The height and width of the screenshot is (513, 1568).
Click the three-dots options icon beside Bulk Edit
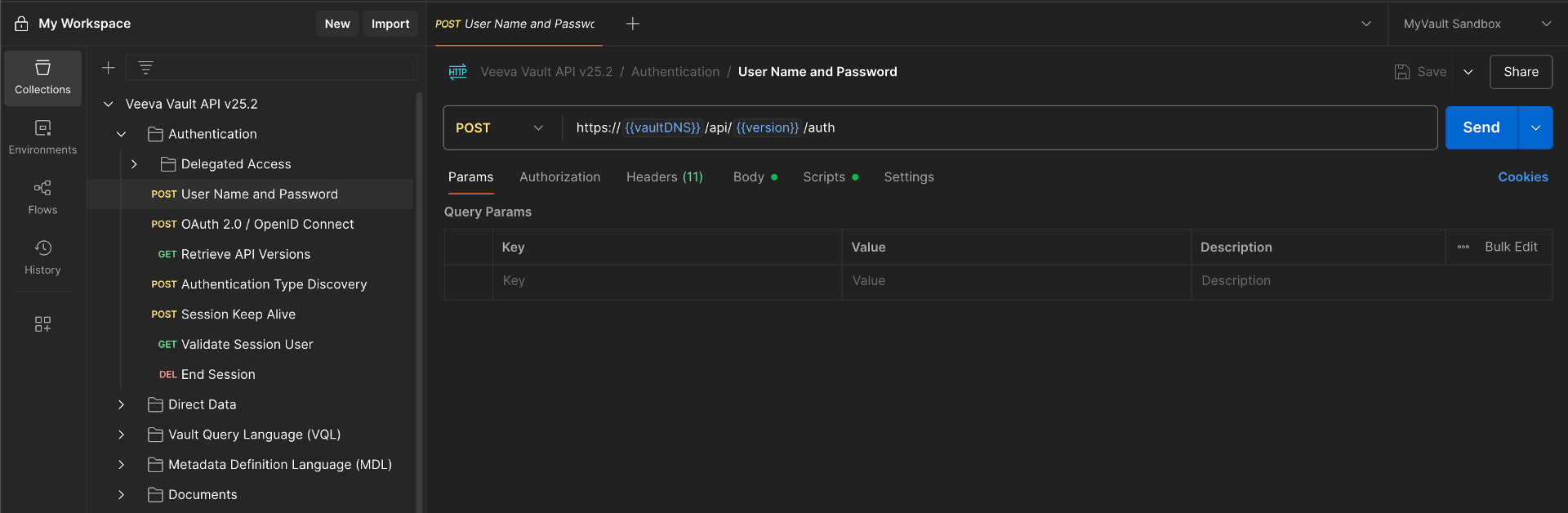point(1463,247)
